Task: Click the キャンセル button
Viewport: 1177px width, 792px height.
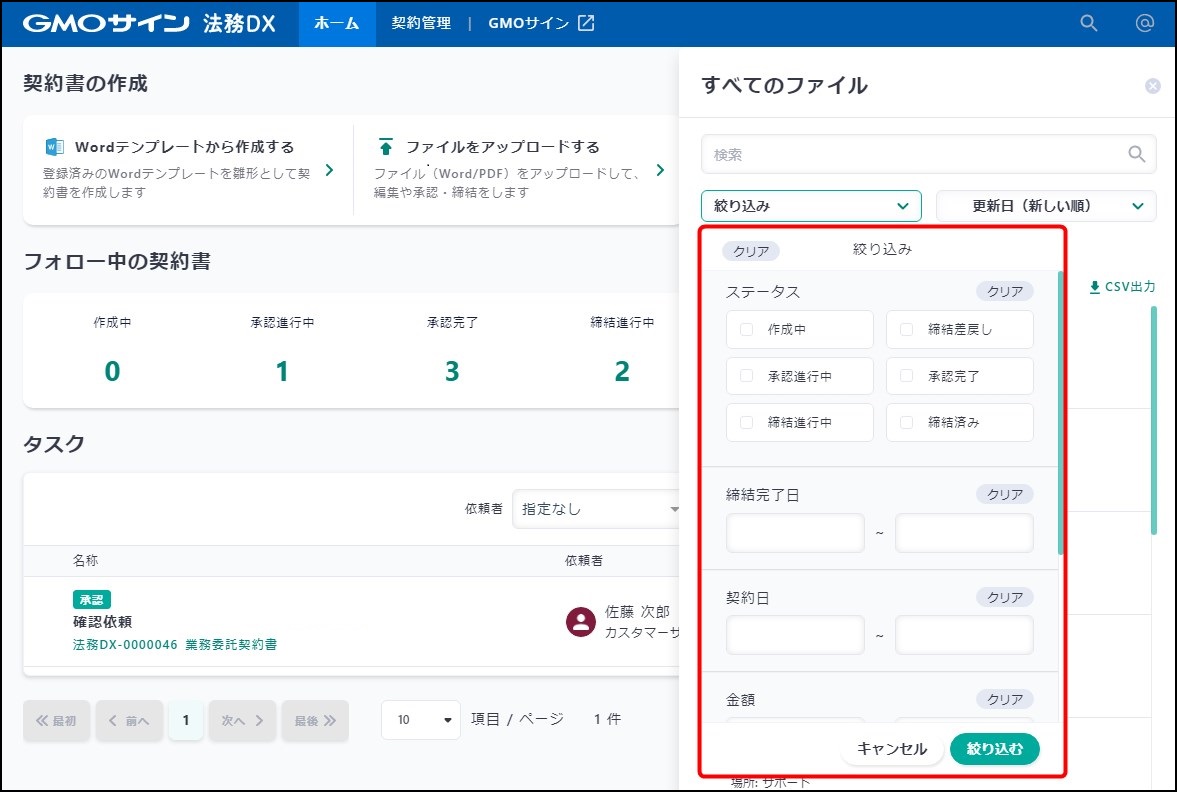Action: tap(892, 748)
